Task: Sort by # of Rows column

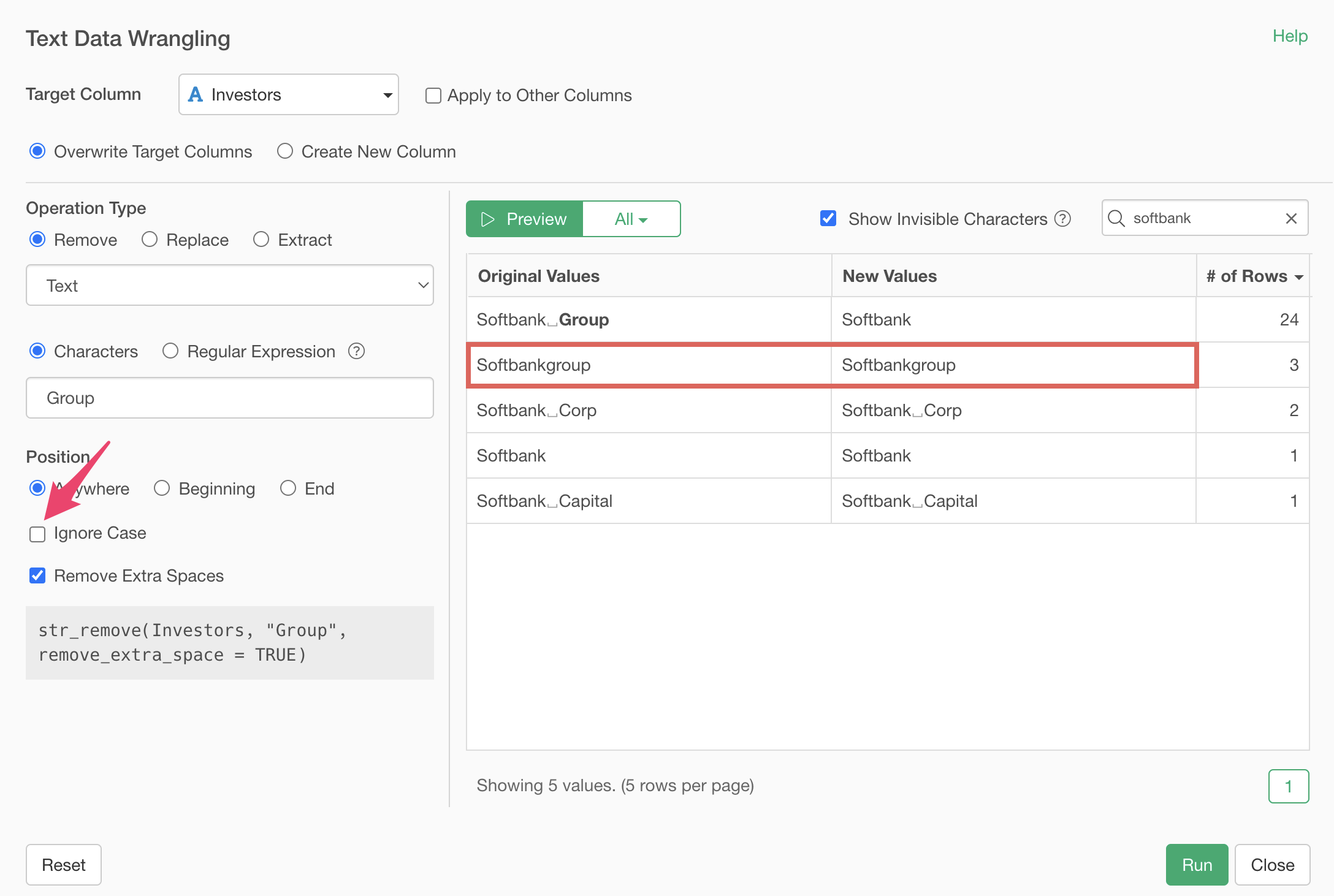Action: click(x=1254, y=276)
